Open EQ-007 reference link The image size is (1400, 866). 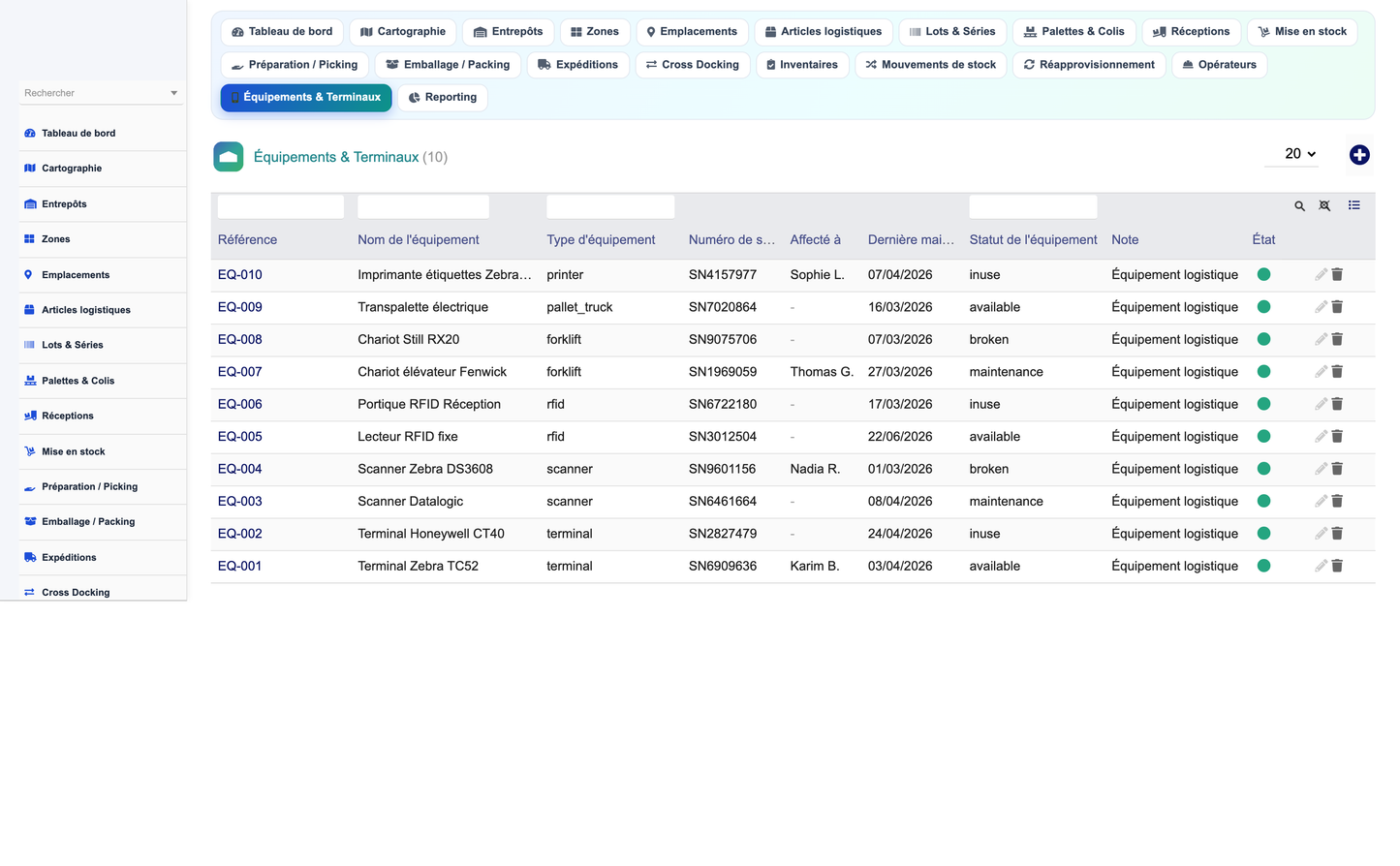pyautogui.click(x=240, y=372)
